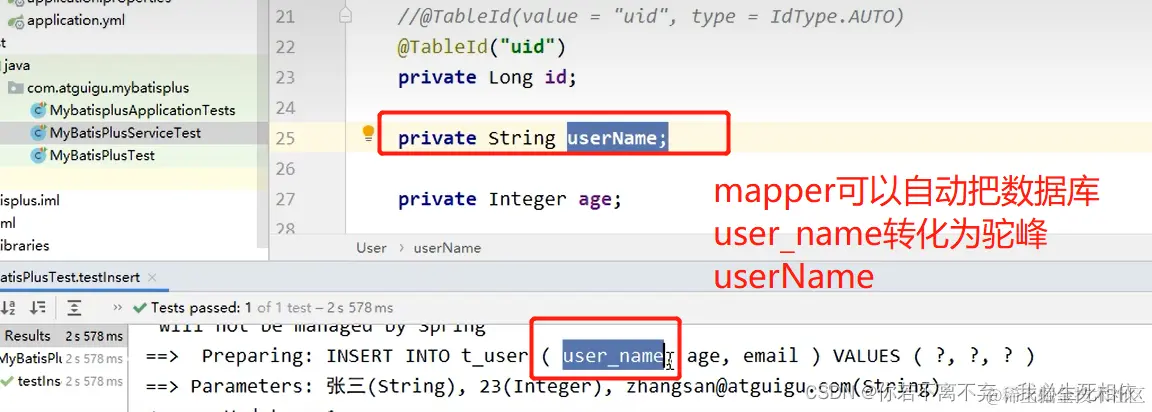Screen dimensions: 1152x412
Task: Click line number 25 in the gutter
Action: pos(285,138)
